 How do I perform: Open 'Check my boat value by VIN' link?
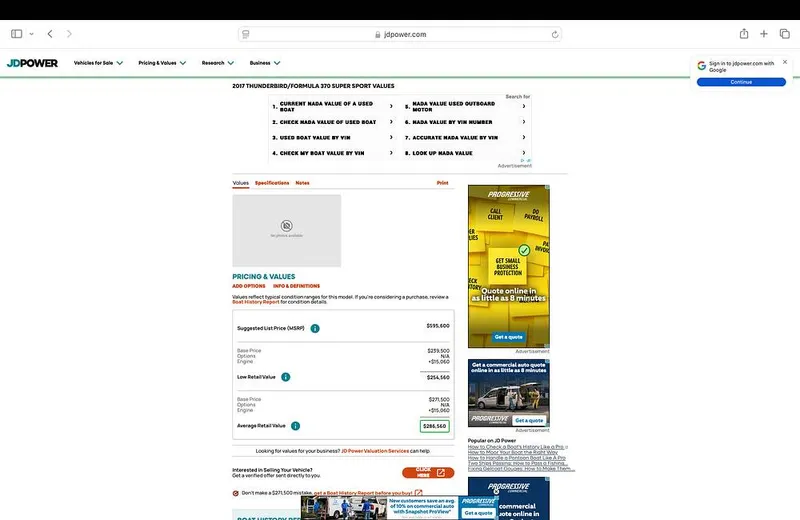pos(333,153)
